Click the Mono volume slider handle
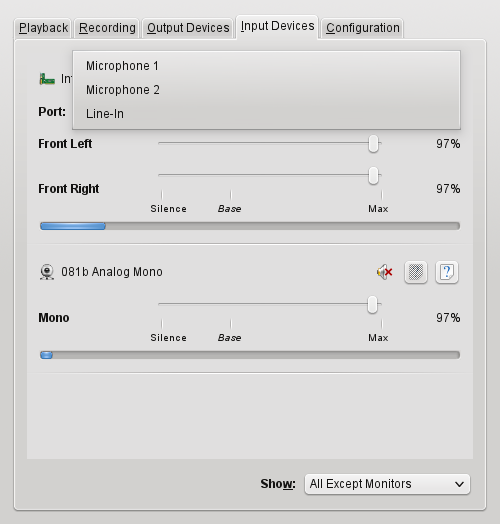Image resolution: width=500 pixels, height=524 pixels. (x=372, y=305)
